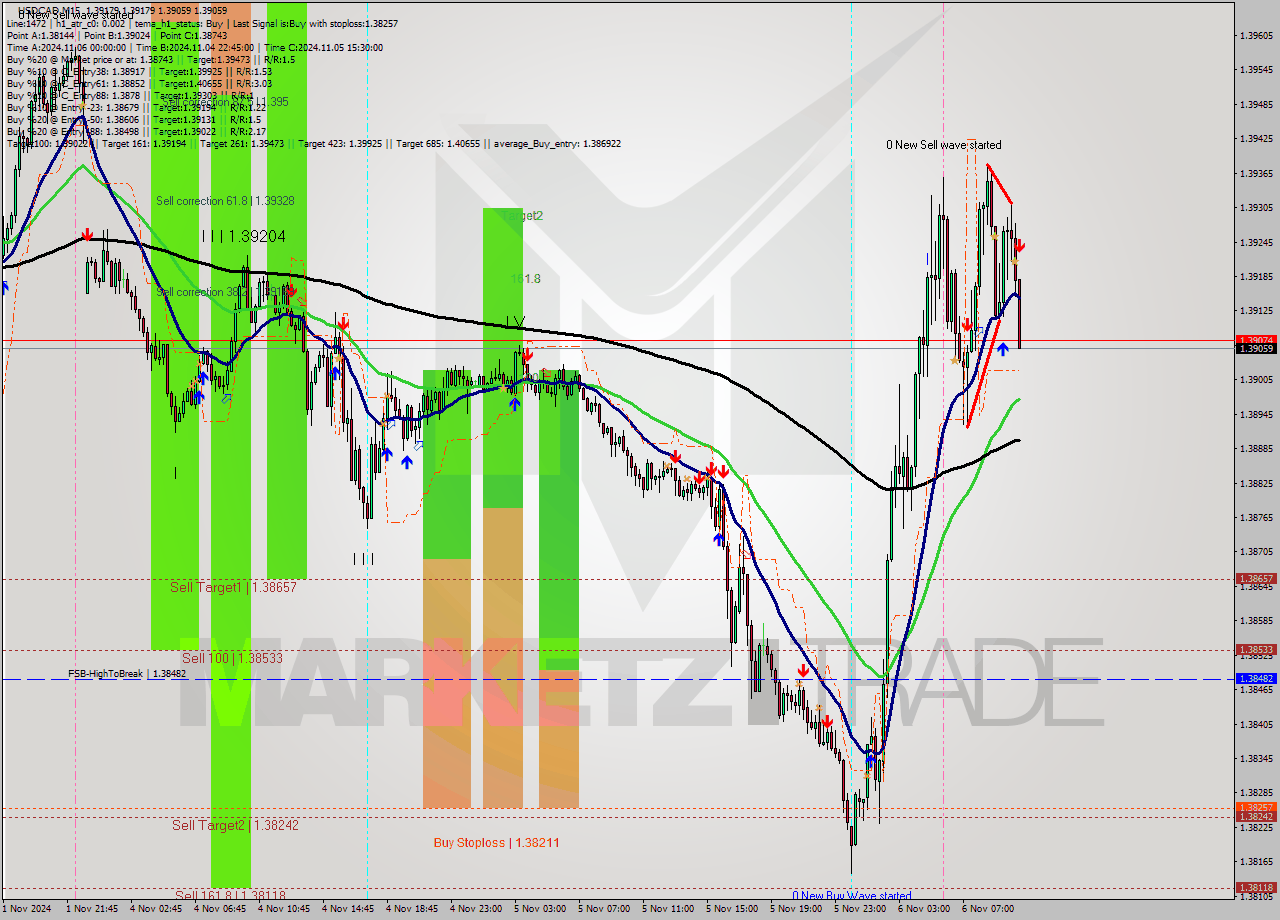Click the '5 Nov 23:00' time axis label
The image size is (1280, 920).
coord(860,909)
